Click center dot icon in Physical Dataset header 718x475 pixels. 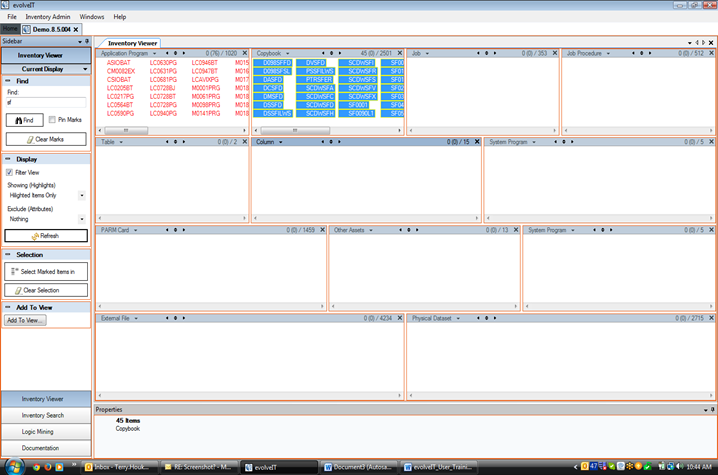click(x=486, y=318)
